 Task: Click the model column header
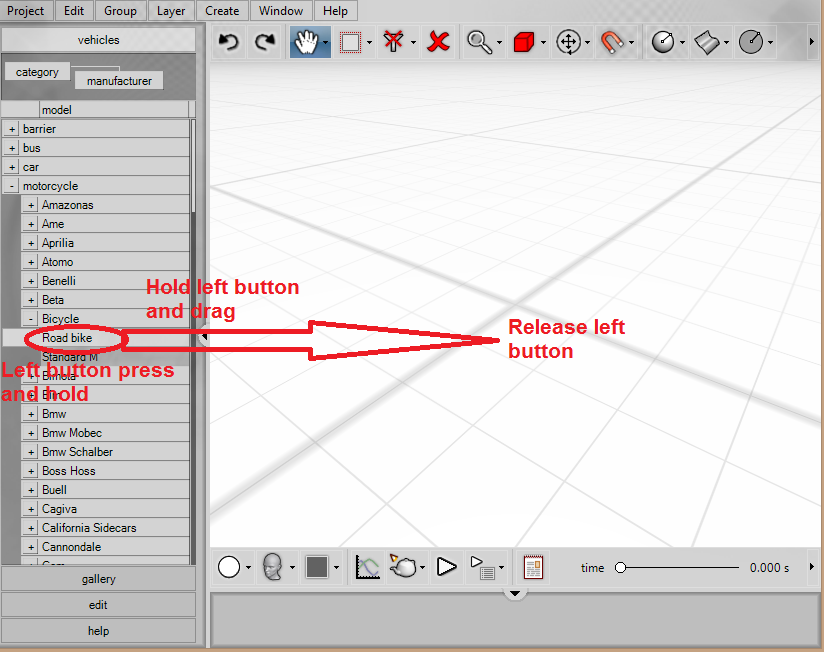[114, 110]
